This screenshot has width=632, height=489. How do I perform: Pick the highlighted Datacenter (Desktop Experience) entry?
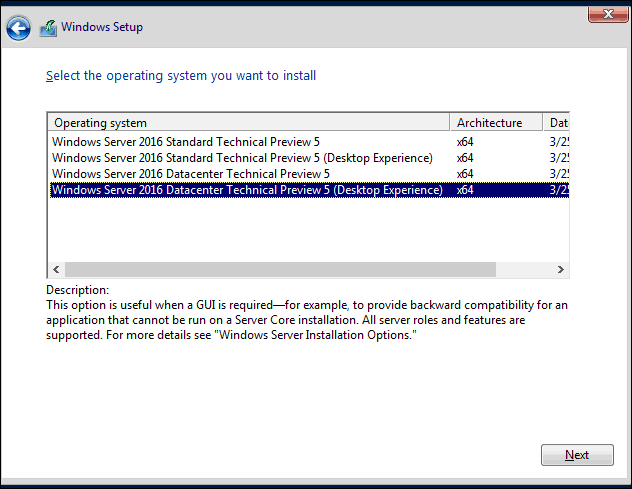[x=246, y=190]
